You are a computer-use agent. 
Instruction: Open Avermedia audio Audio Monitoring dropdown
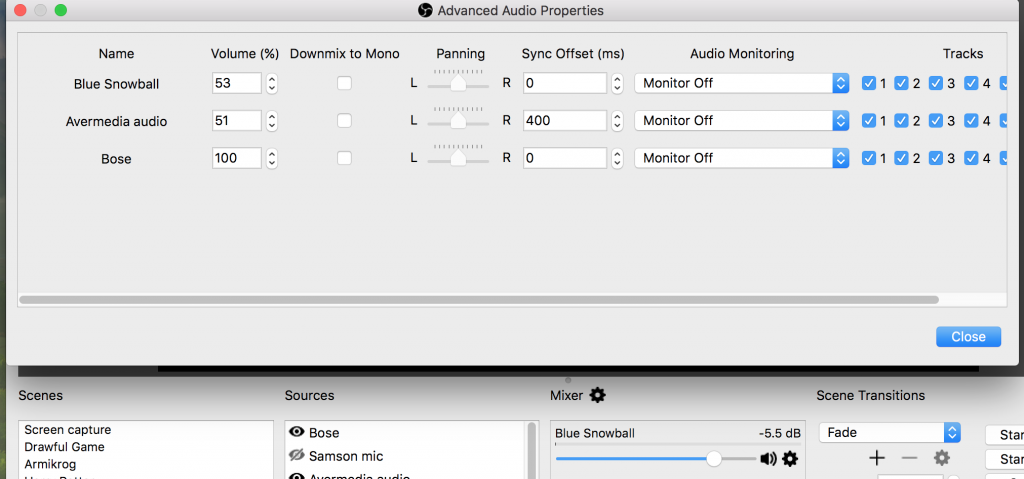[742, 120]
